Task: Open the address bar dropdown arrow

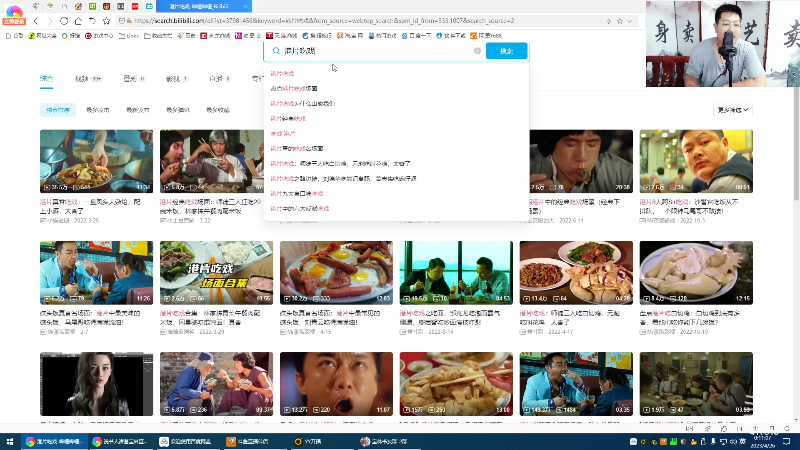Action: click(630, 21)
